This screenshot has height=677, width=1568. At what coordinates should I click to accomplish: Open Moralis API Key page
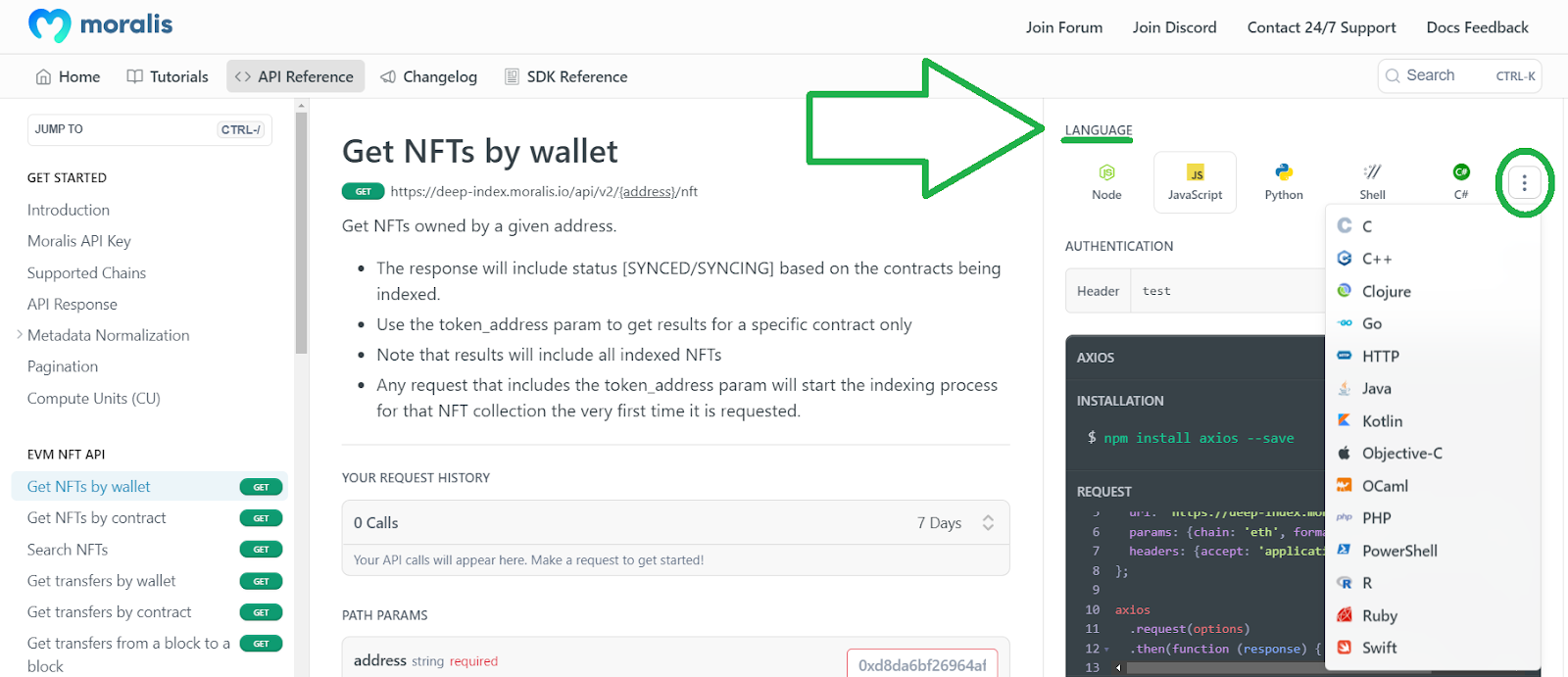(78, 241)
